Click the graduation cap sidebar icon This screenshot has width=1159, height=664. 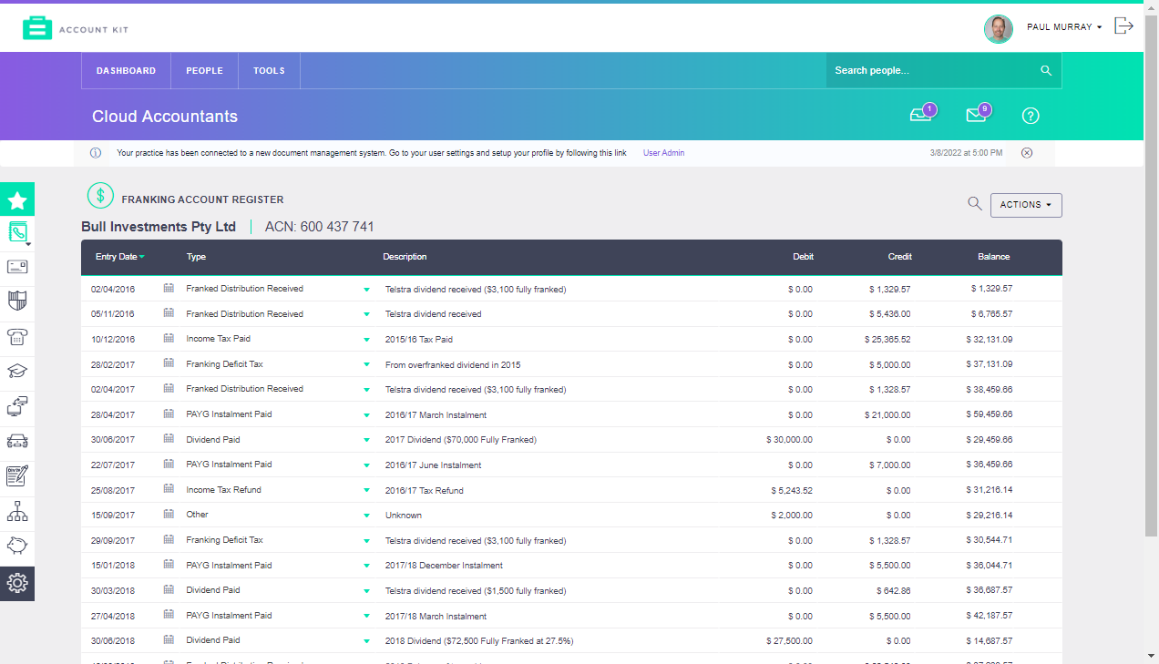pos(17,372)
